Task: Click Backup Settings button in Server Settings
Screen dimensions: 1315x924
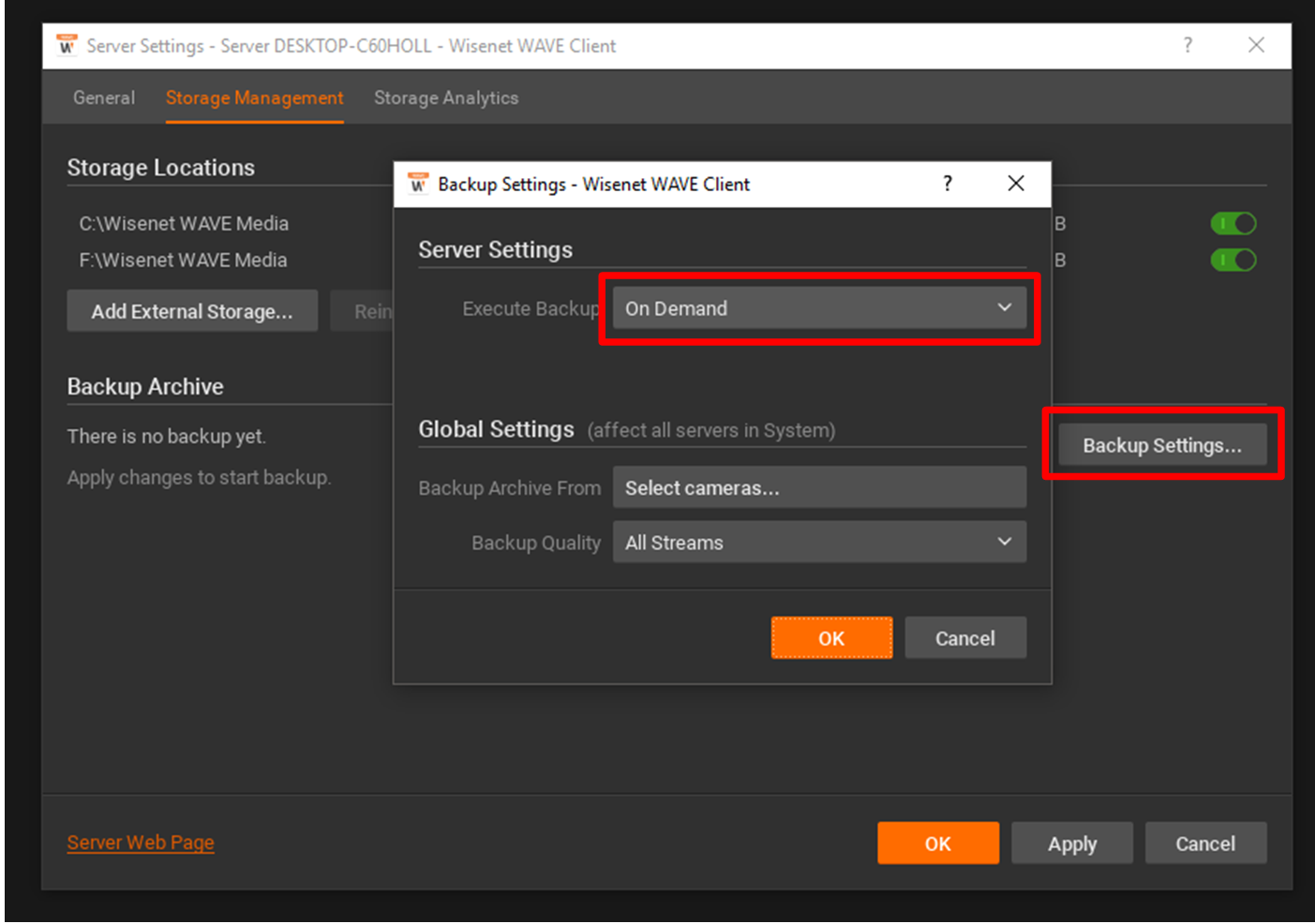Action: pyautogui.click(x=1162, y=445)
